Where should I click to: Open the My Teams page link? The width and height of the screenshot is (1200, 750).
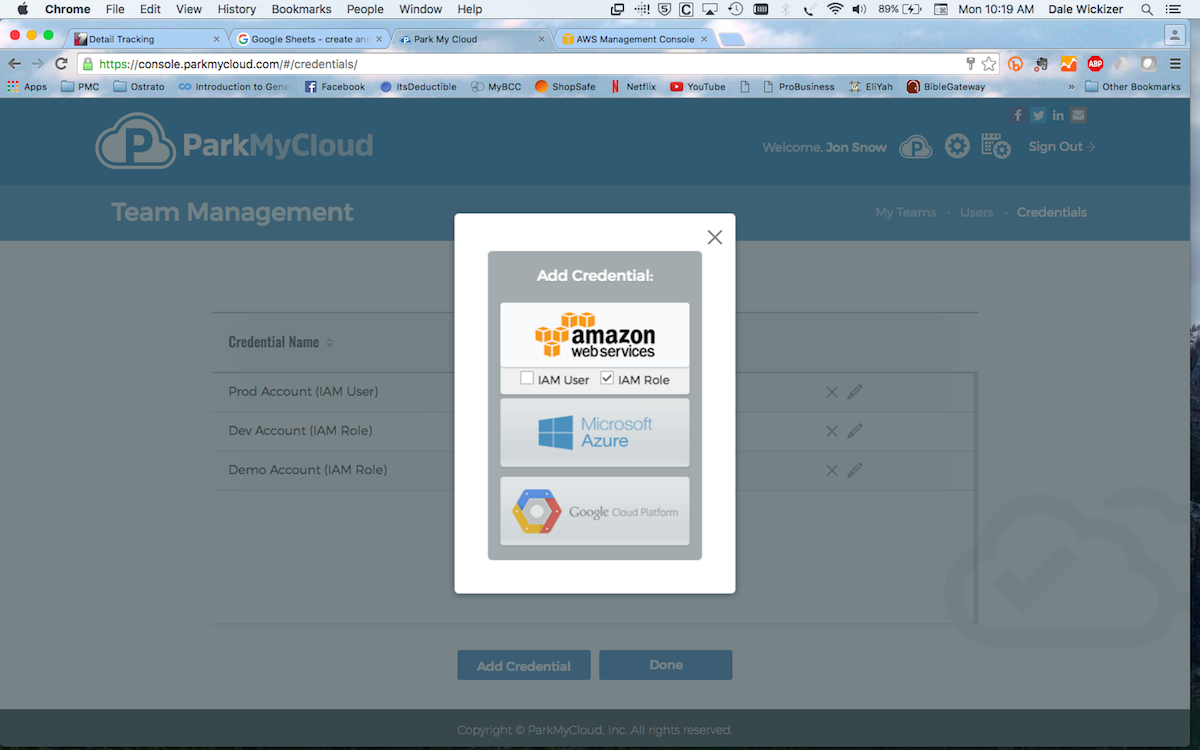point(906,212)
